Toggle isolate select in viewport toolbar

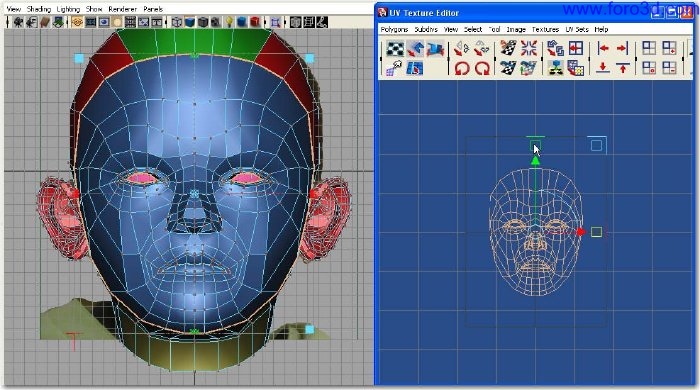275,22
